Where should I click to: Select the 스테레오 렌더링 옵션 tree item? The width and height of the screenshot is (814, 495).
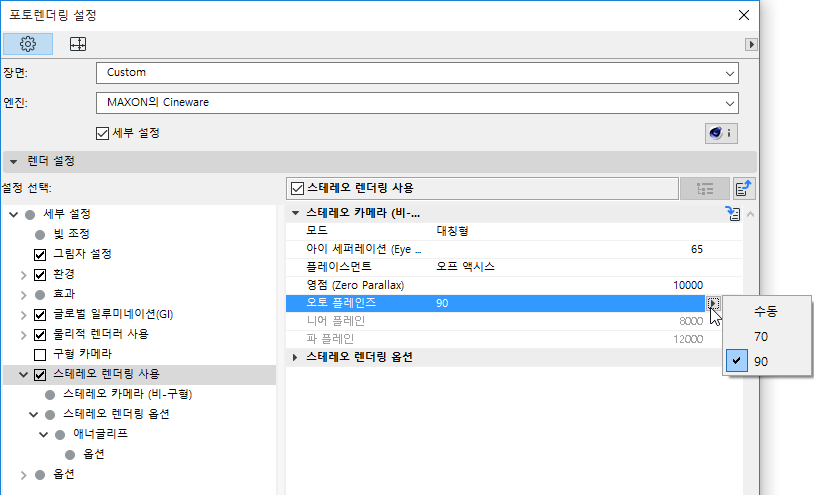(x=116, y=414)
